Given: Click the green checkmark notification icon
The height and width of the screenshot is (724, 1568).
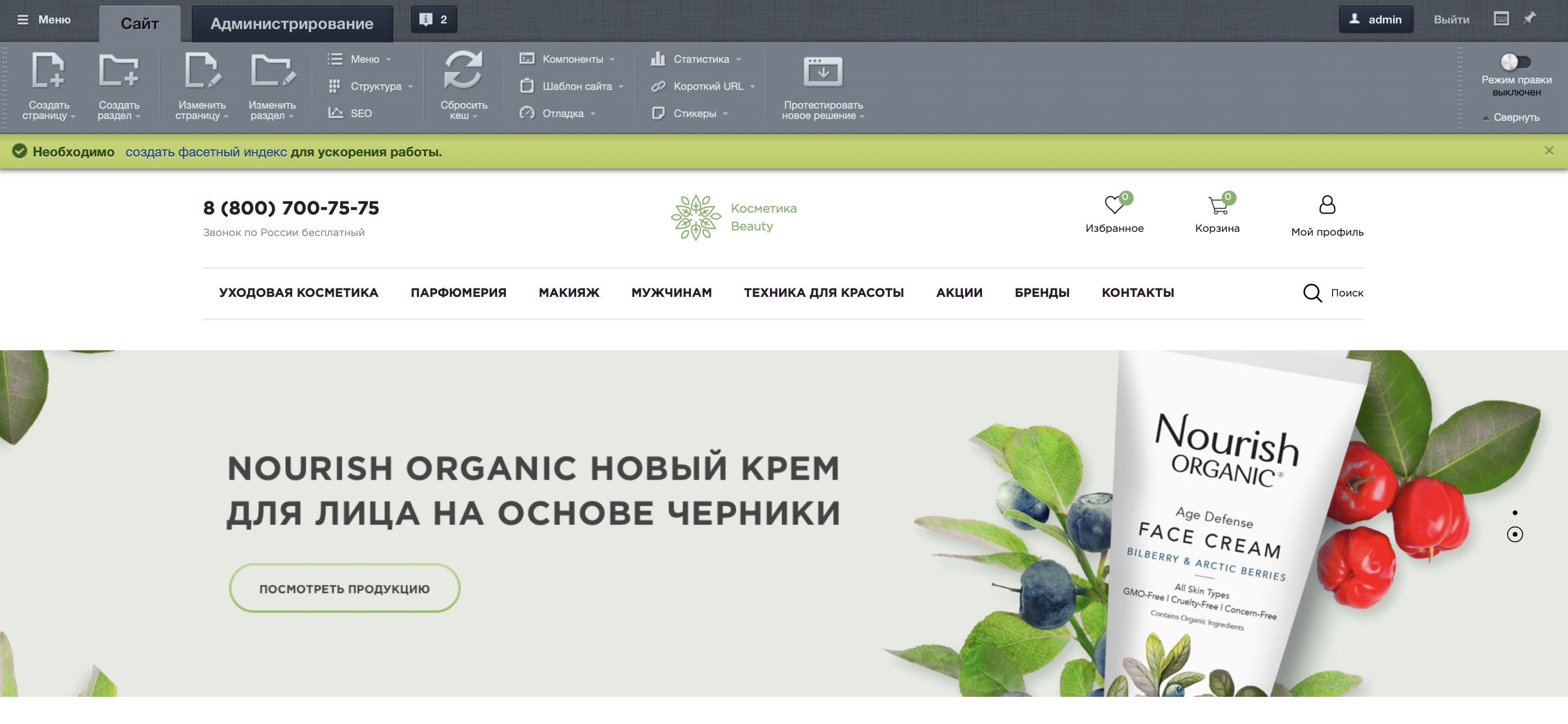Looking at the screenshot, I should pyautogui.click(x=20, y=151).
